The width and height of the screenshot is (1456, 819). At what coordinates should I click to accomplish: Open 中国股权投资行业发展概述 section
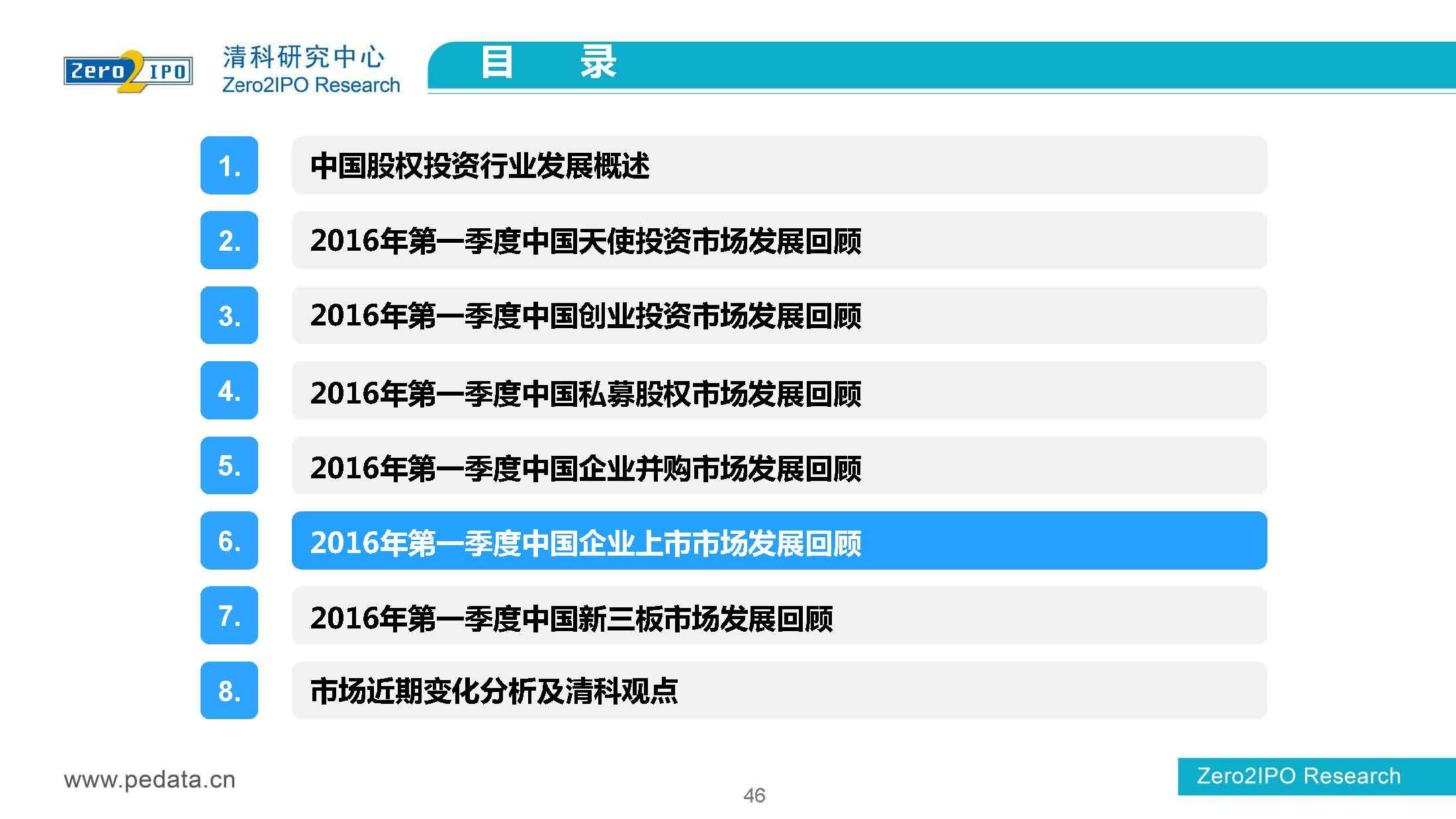(x=779, y=165)
